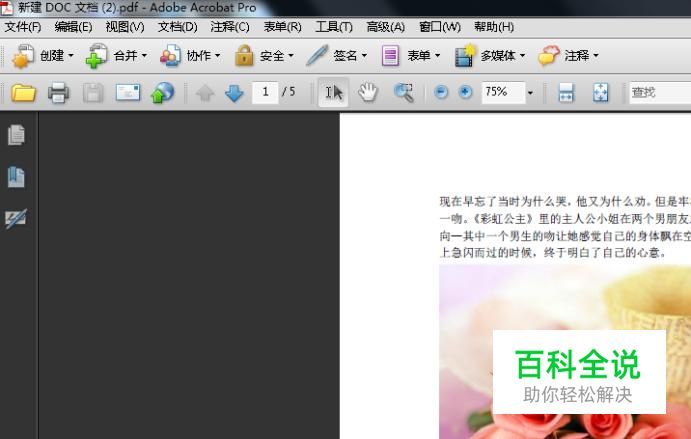Click the 多媒体 multimedia icon
This screenshot has width=691, height=439.
465,56
